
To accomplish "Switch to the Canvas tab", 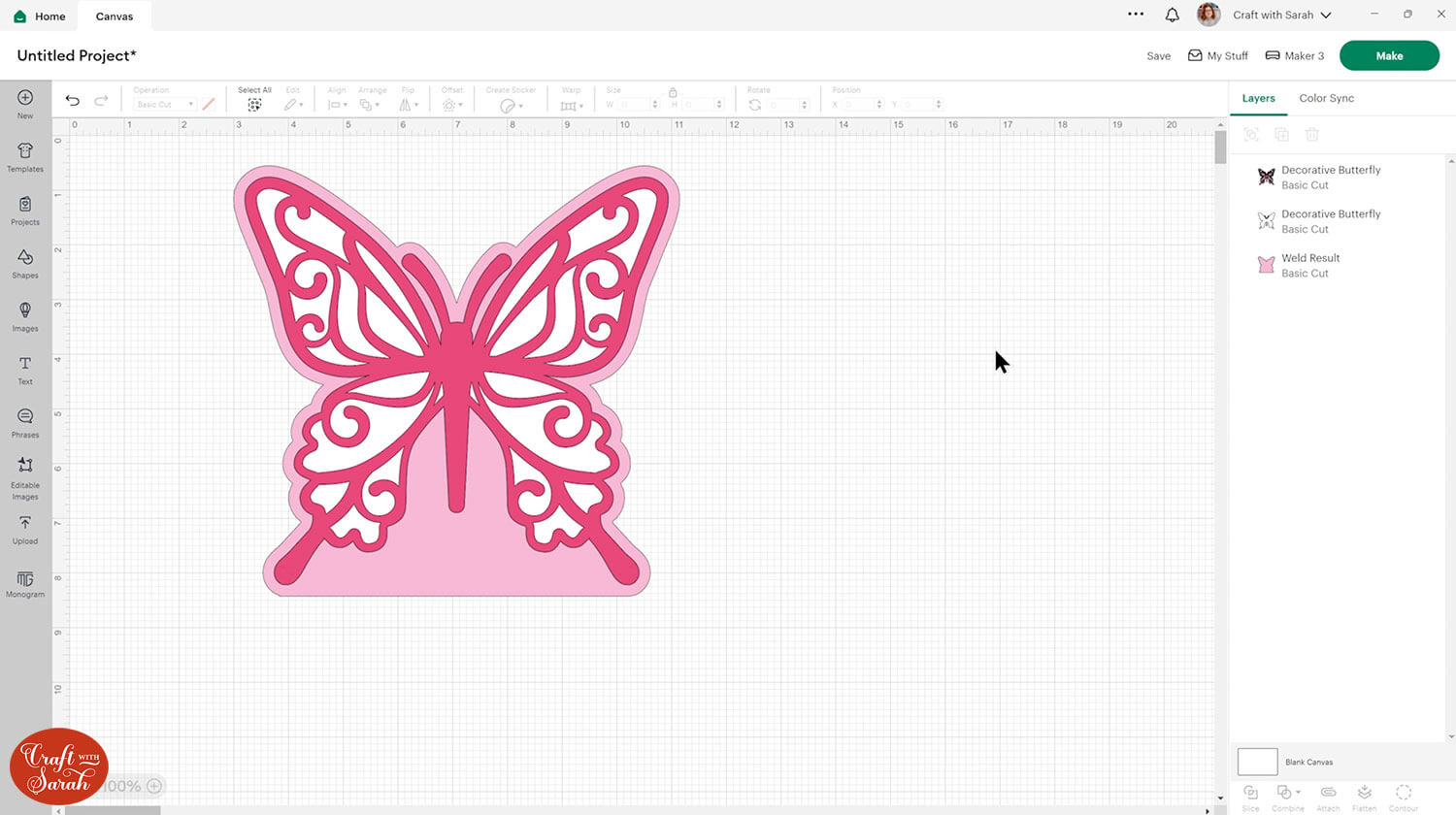I will (x=115, y=16).
